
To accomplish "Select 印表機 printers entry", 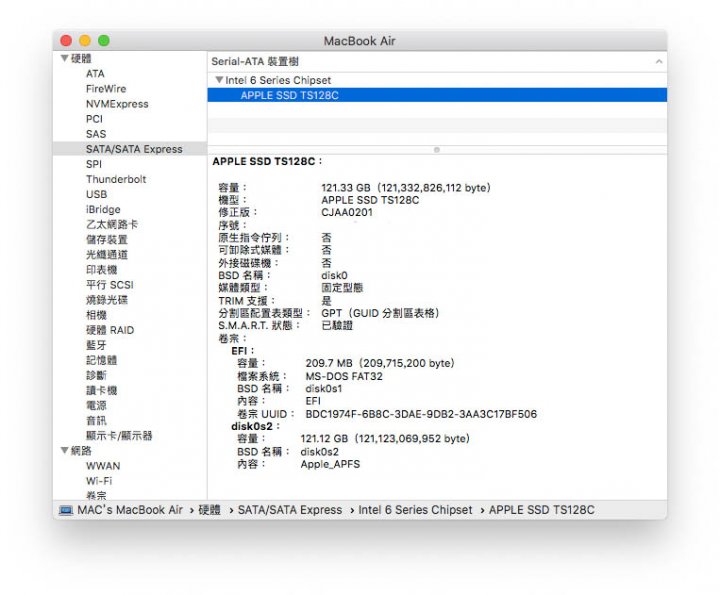I will (x=101, y=269).
